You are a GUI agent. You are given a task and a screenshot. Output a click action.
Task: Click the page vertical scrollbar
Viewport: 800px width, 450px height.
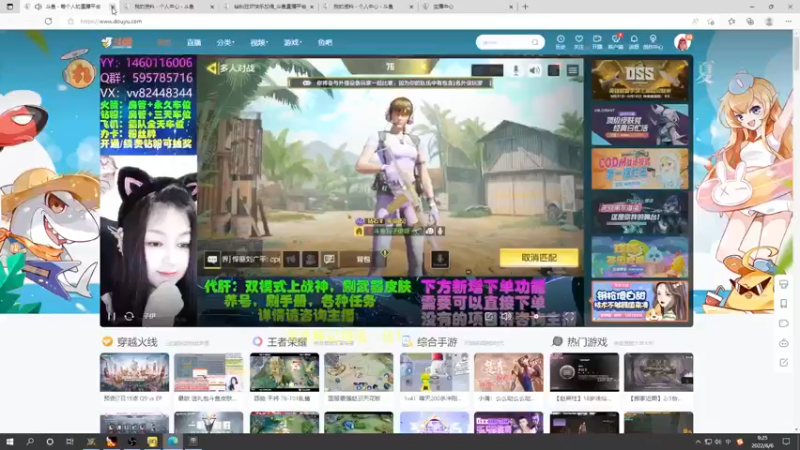tap(796, 230)
